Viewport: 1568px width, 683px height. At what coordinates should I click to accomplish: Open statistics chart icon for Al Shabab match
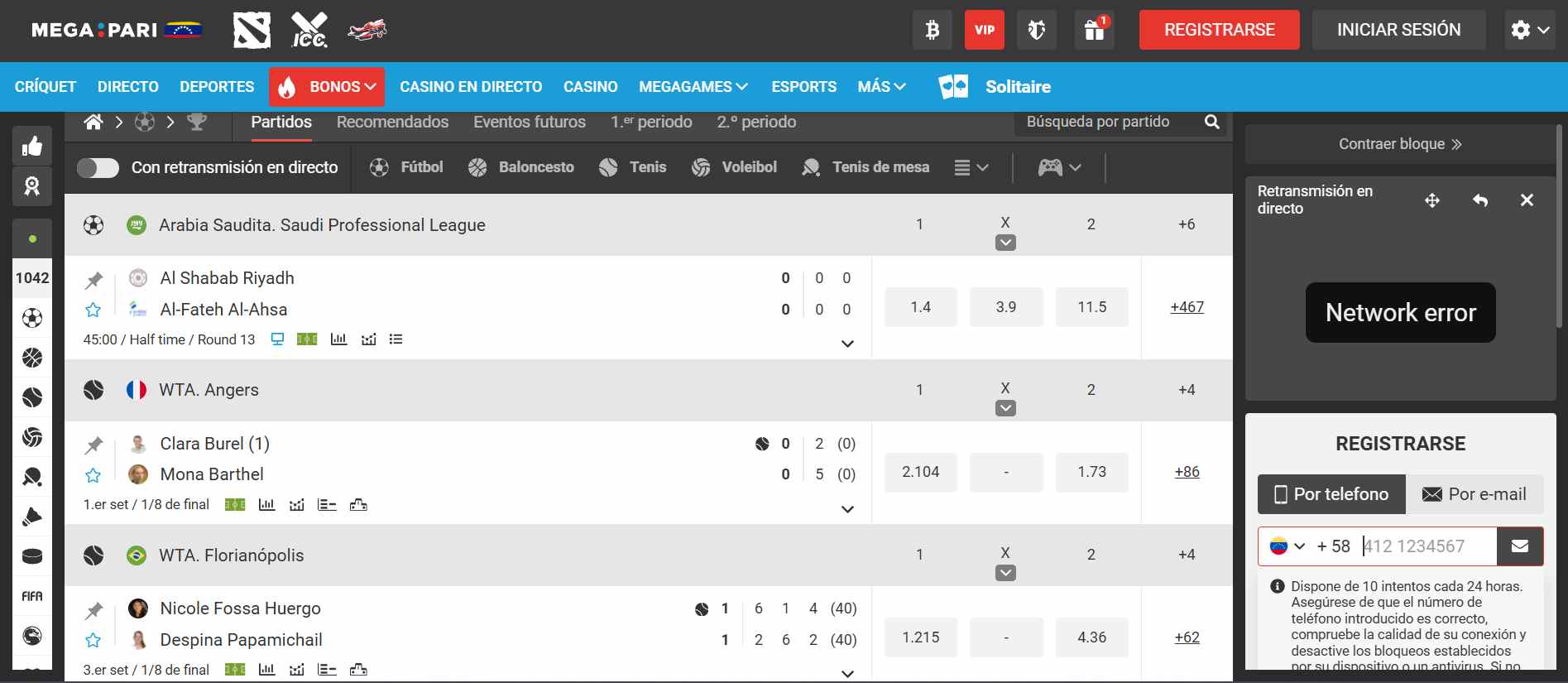[338, 339]
